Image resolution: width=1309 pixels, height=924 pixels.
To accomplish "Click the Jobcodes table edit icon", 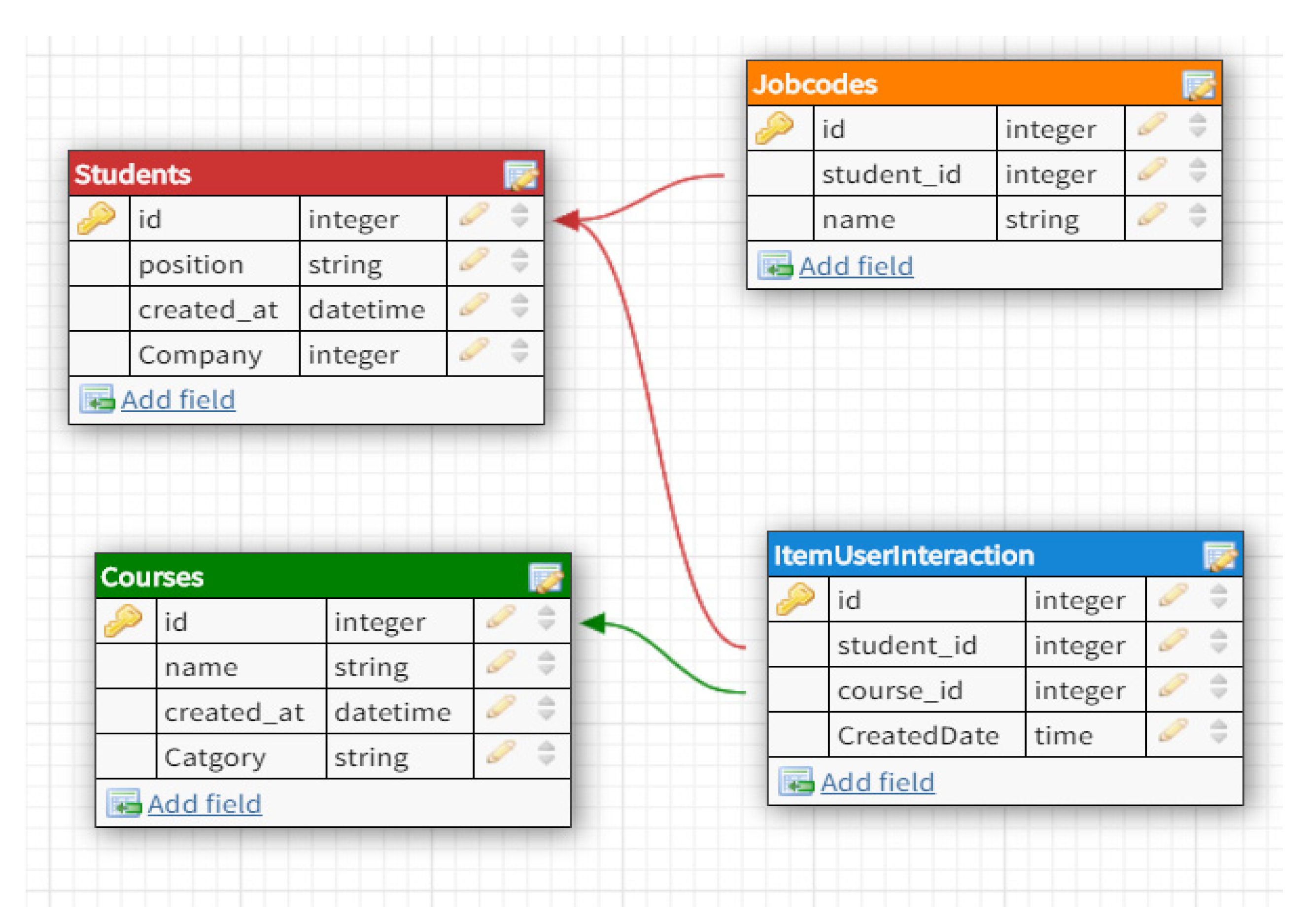I will pos(1198,85).
